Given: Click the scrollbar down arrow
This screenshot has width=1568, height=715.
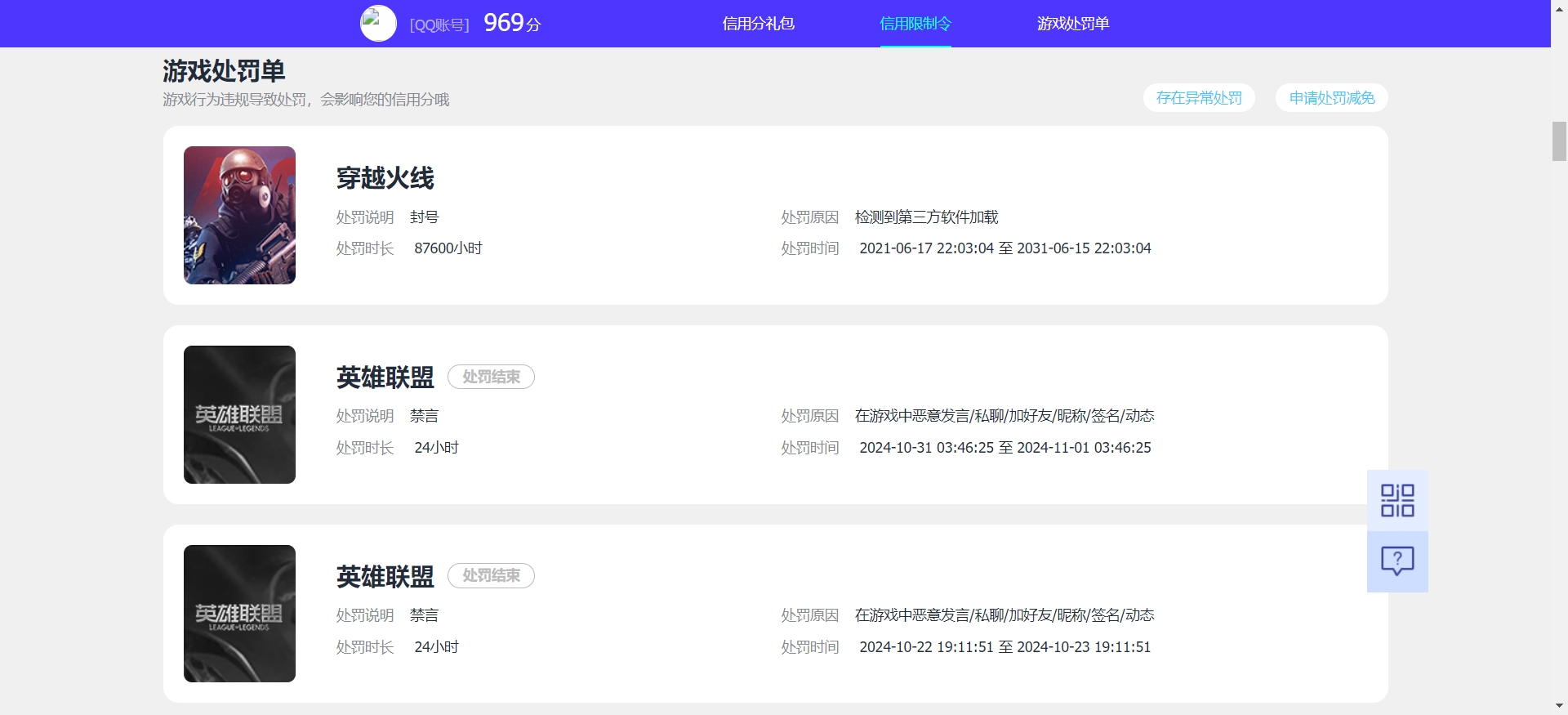Looking at the screenshot, I should pos(1559,706).
